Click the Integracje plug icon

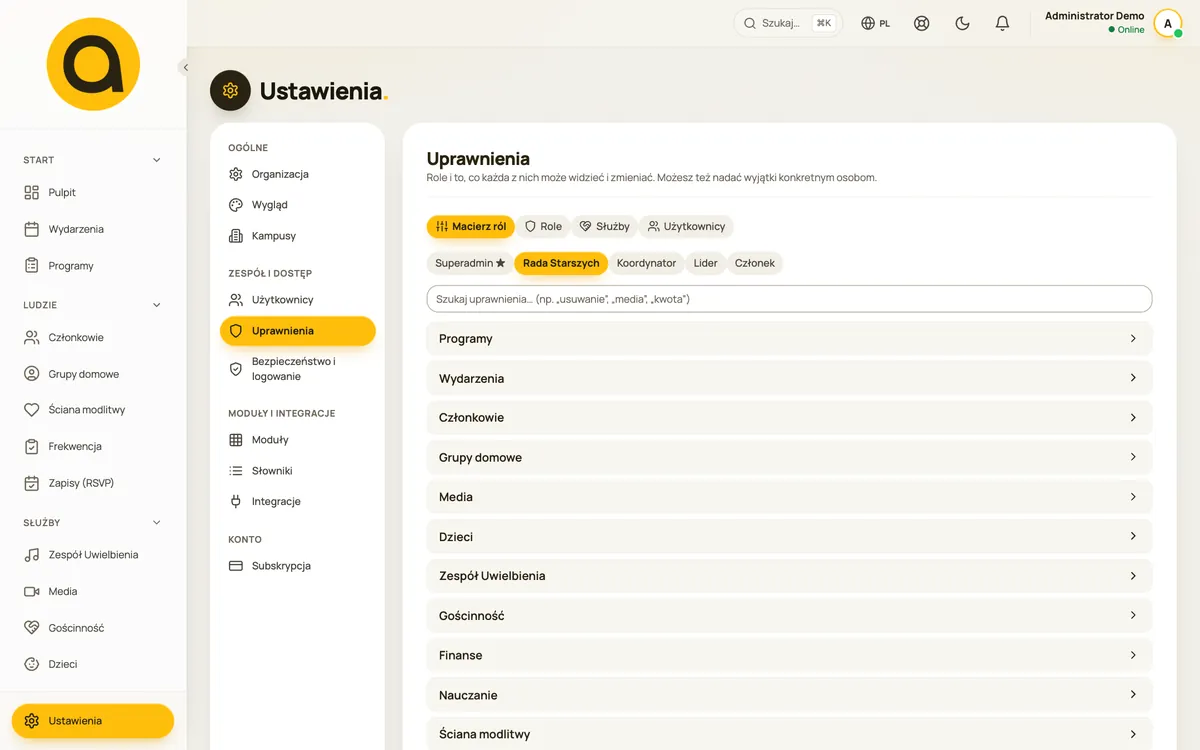tap(236, 502)
